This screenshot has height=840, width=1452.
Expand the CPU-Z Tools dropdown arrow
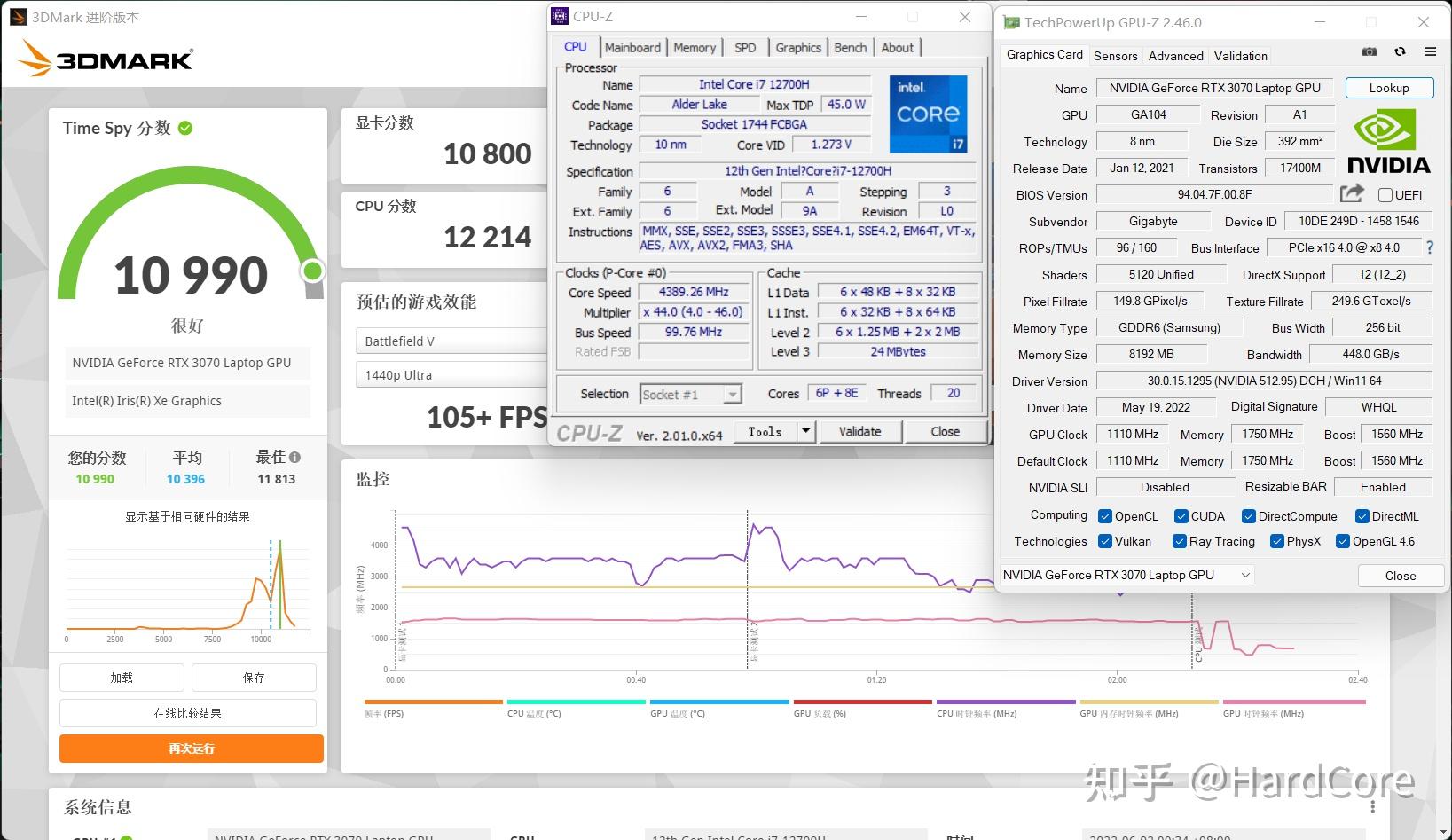805,431
